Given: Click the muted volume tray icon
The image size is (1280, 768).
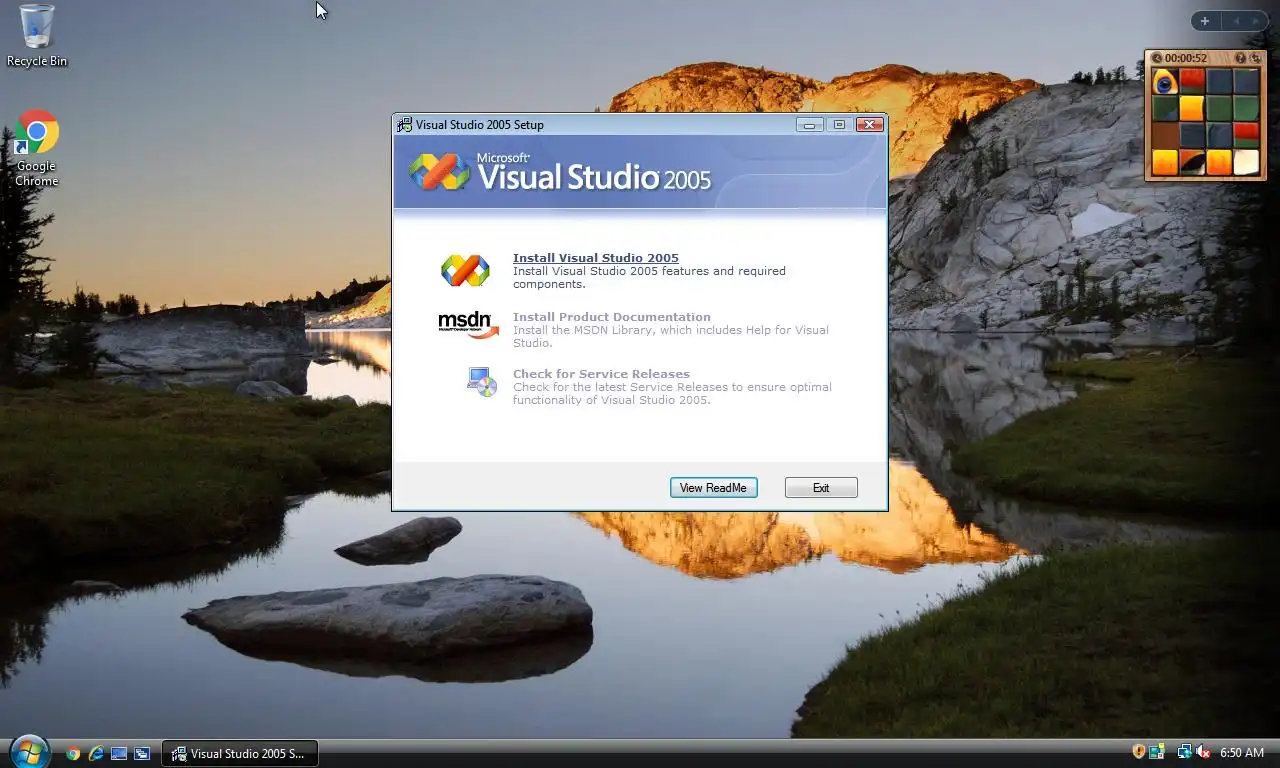Looking at the screenshot, I should click(x=1203, y=752).
